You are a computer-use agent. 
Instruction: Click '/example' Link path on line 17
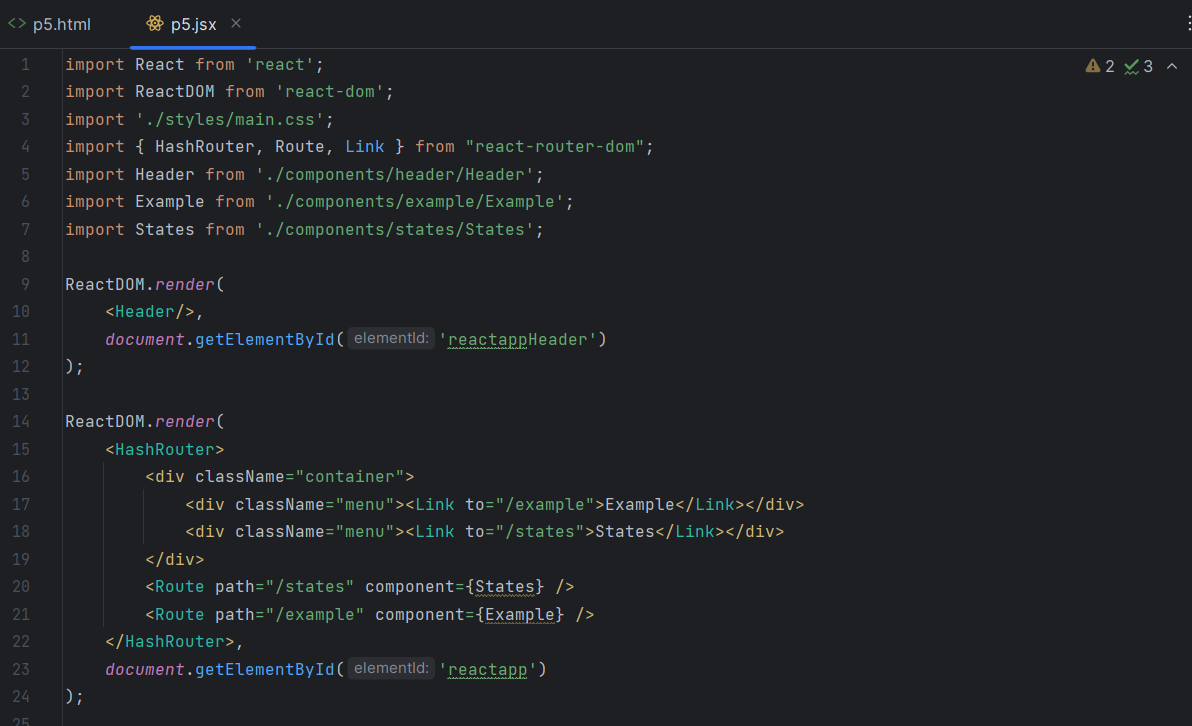(x=544, y=505)
